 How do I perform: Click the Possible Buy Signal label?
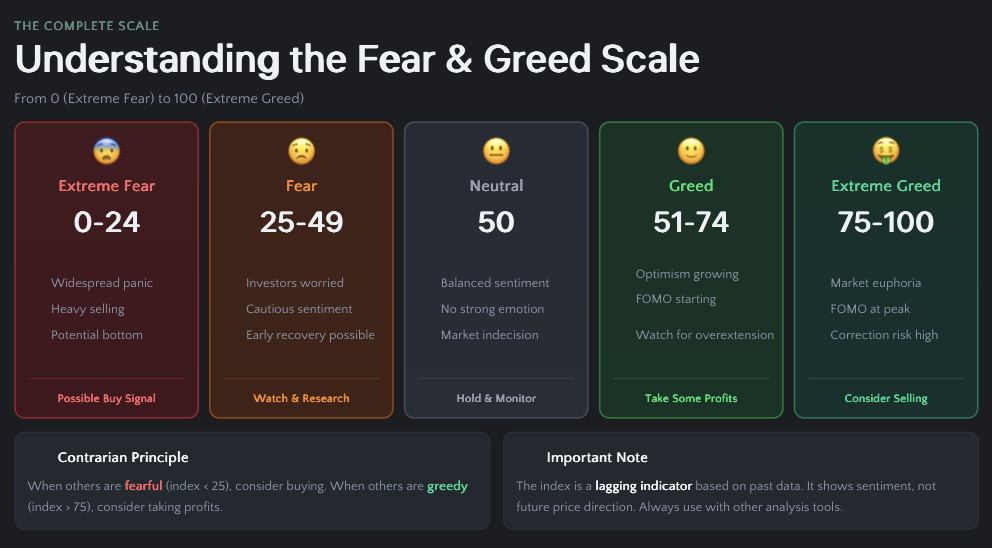click(106, 398)
